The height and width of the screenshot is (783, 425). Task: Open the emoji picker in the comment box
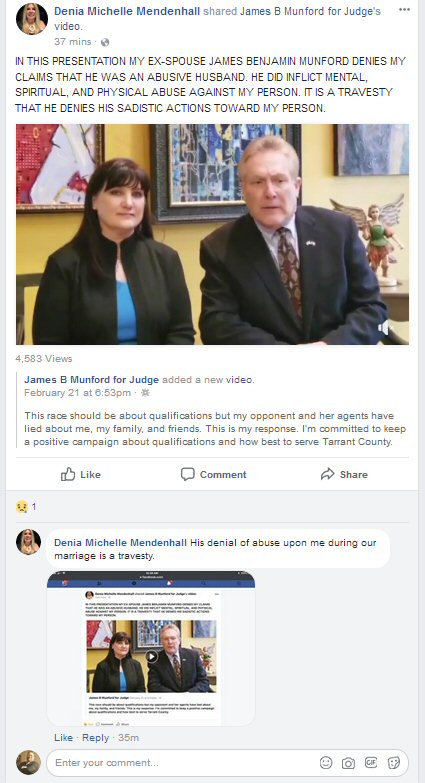pos(326,763)
